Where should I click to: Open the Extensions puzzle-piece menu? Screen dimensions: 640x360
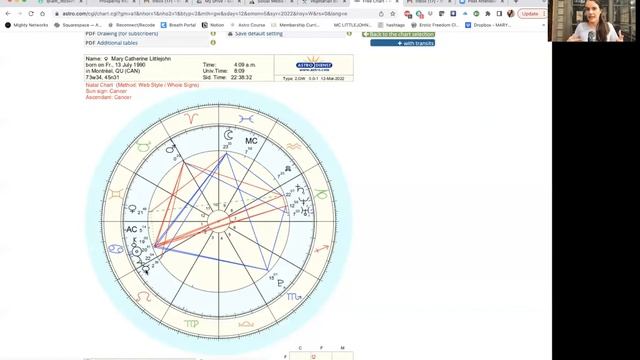click(488, 14)
